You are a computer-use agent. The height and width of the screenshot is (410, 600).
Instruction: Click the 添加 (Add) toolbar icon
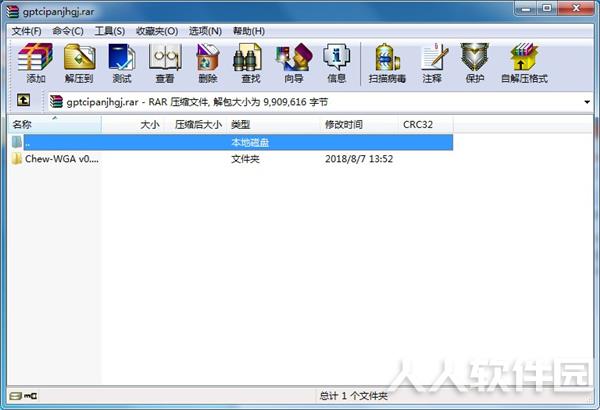pyautogui.click(x=35, y=63)
